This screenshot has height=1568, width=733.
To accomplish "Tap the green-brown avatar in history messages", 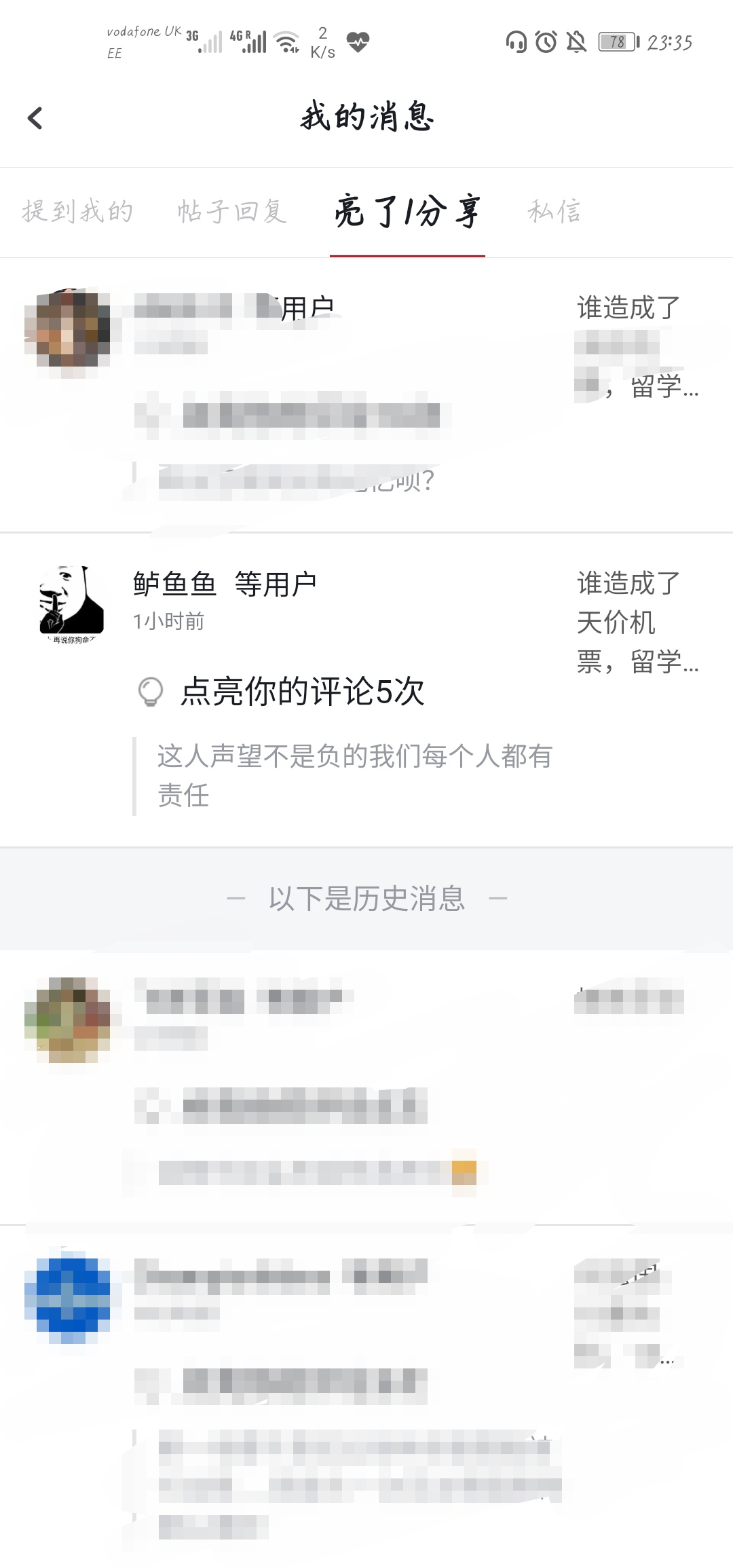I will 67,1020.
